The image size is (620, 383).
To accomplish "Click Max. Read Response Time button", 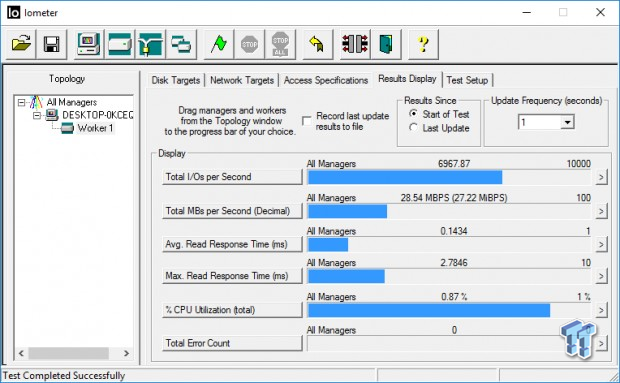I will pos(232,276).
